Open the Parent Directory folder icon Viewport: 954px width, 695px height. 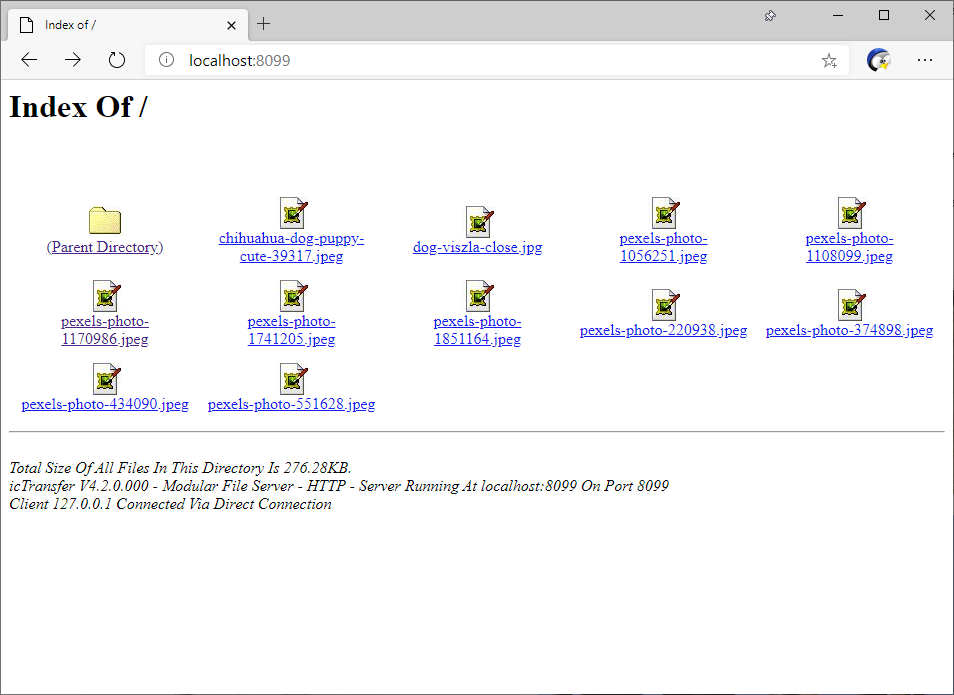tap(104, 221)
